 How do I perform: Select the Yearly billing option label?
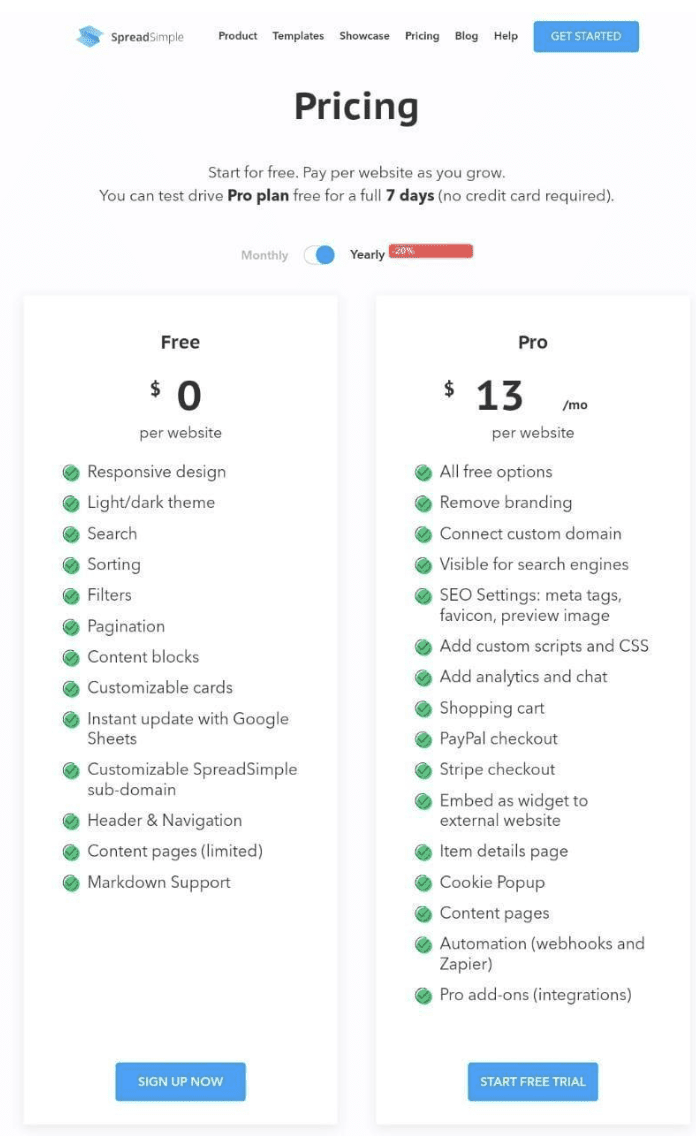coord(367,255)
